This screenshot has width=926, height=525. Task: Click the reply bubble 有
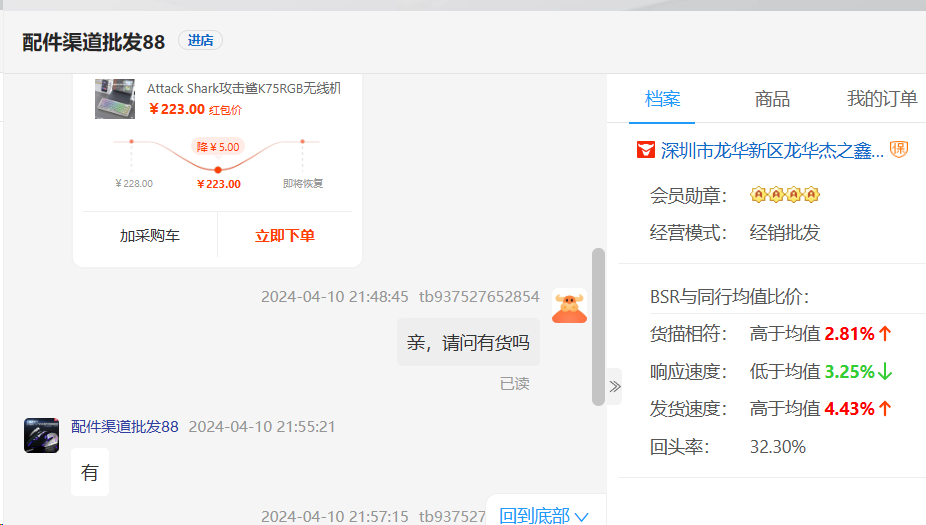pyautogui.click(x=90, y=472)
